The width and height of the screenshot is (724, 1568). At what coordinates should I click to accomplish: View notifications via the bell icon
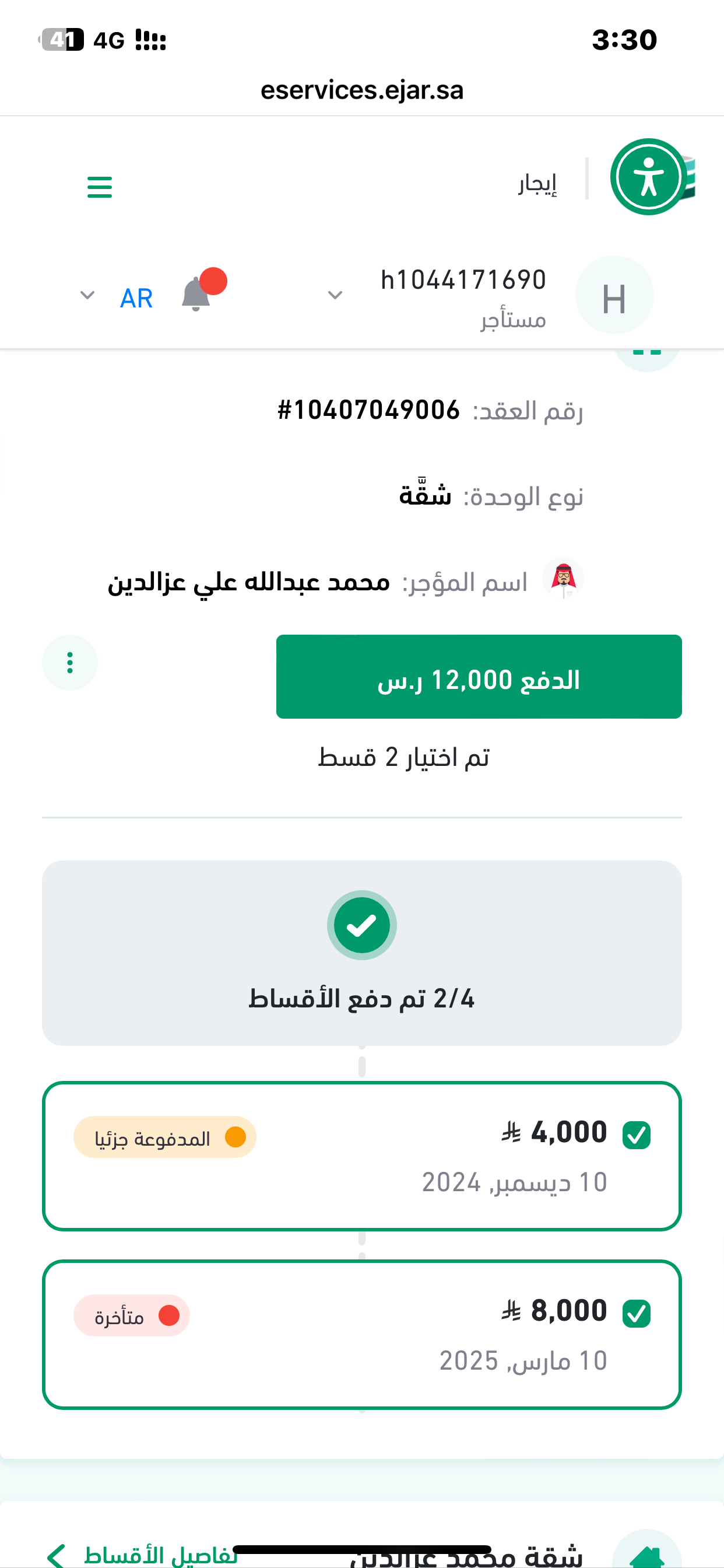coord(196,295)
